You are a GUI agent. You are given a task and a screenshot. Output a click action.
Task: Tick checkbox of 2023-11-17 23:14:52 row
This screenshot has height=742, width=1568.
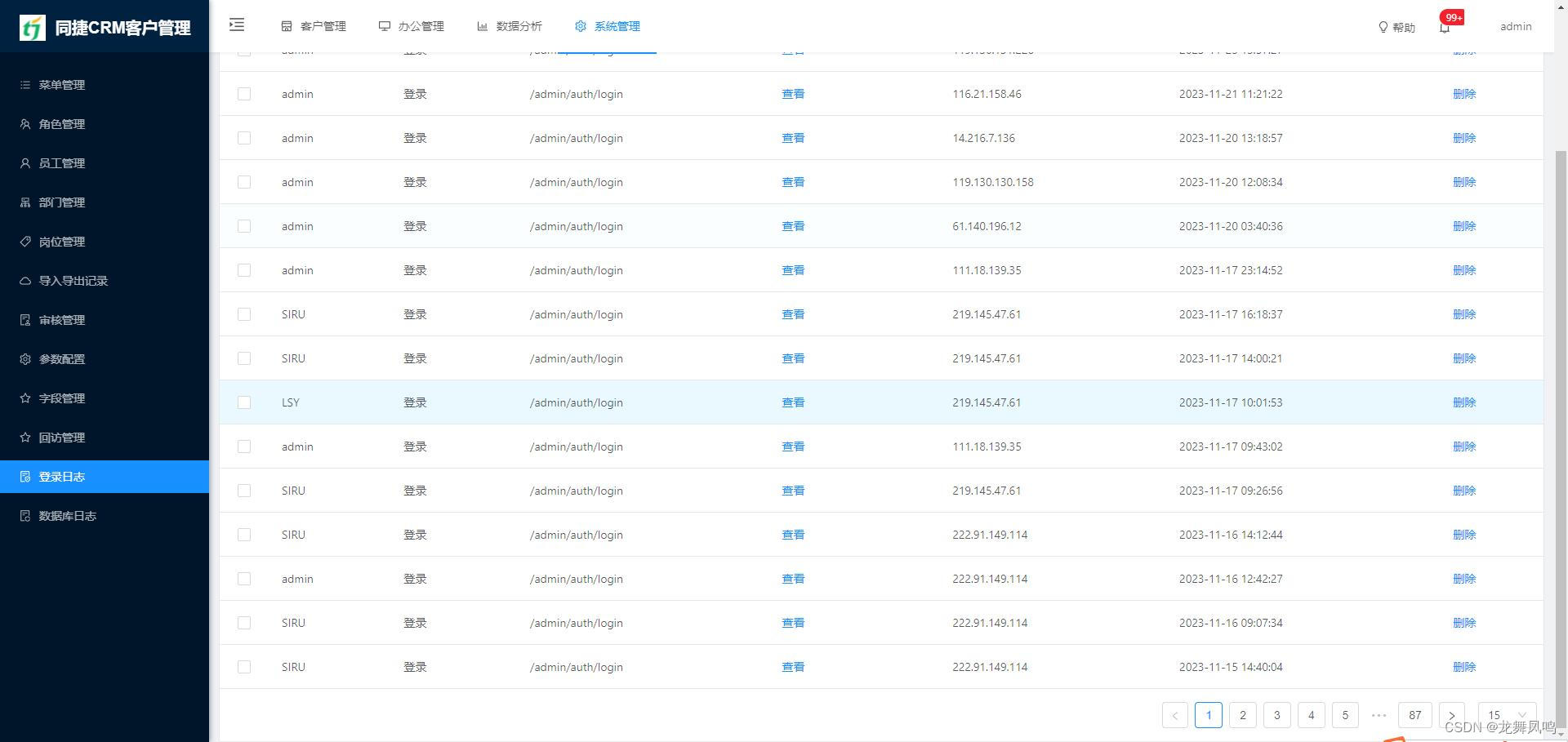[x=244, y=270]
